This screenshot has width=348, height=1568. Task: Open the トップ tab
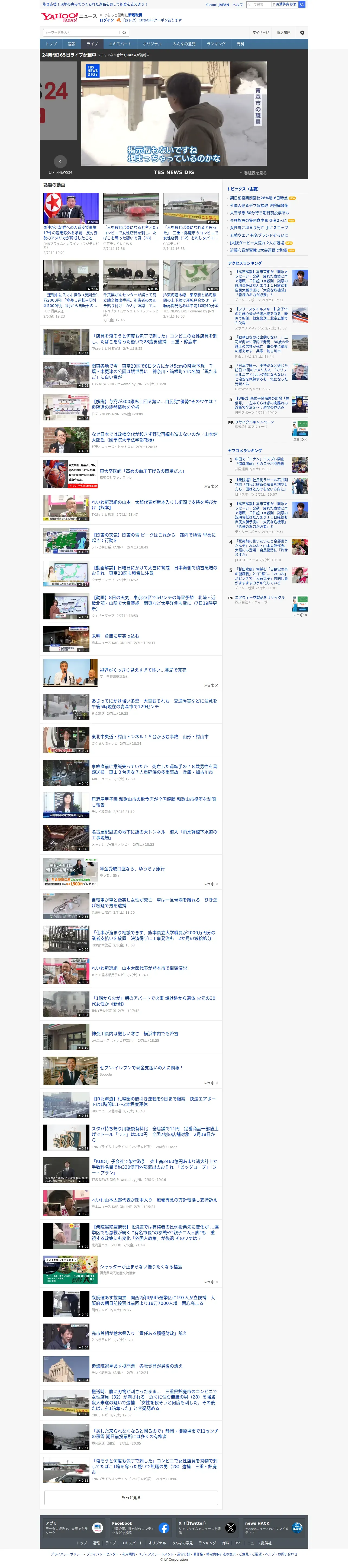[51, 44]
